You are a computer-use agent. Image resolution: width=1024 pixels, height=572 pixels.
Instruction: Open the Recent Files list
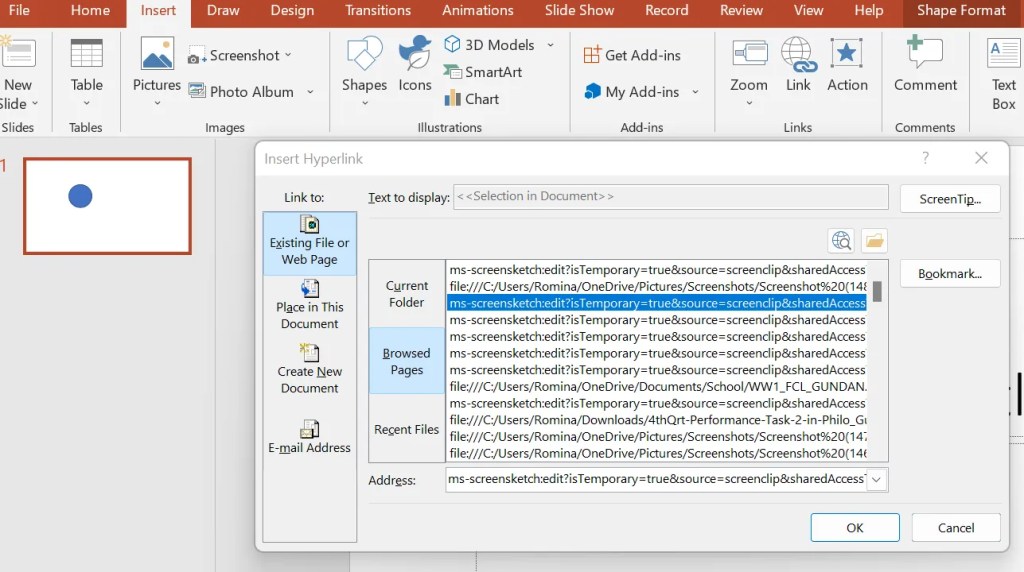tap(406, 429)
